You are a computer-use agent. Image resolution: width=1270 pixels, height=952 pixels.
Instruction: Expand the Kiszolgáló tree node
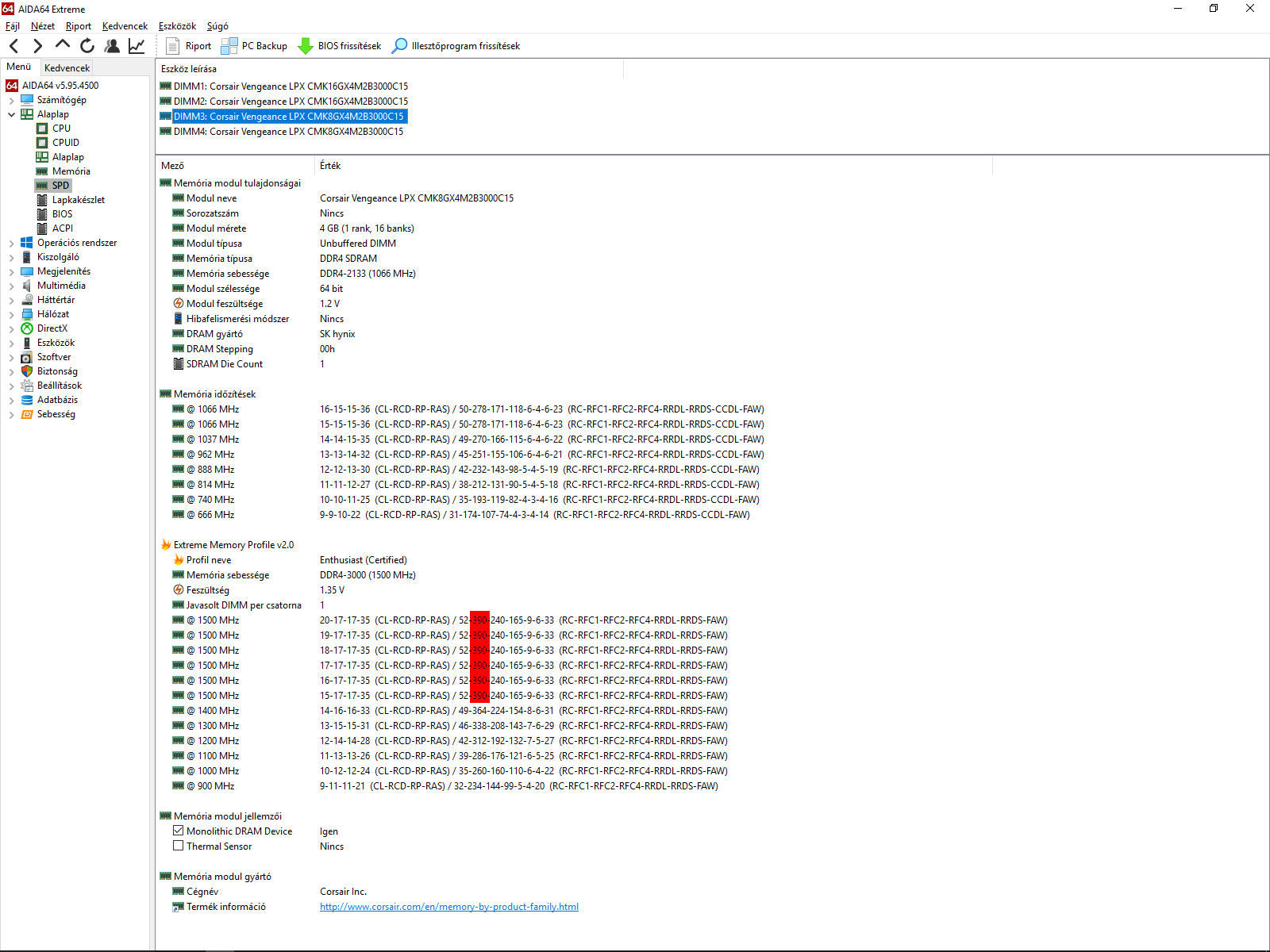tap(11, 257)
